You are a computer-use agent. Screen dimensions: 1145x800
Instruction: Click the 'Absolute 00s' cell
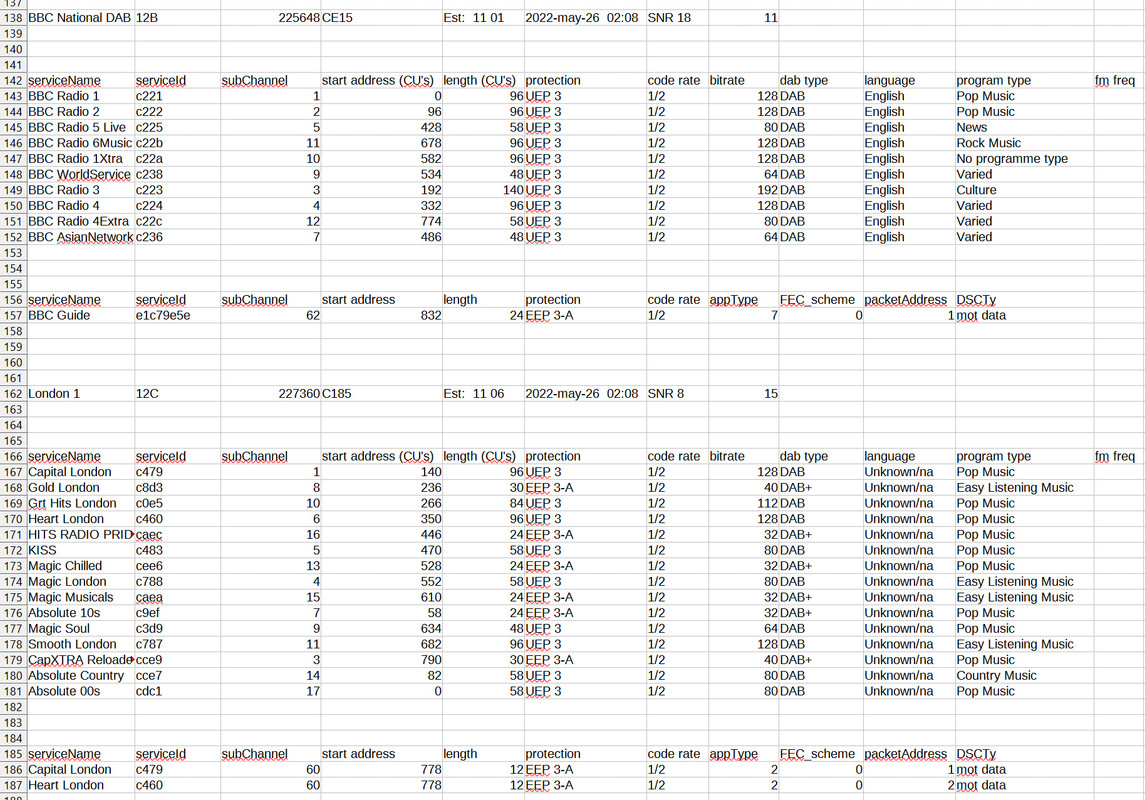click(x=80, y=692)
